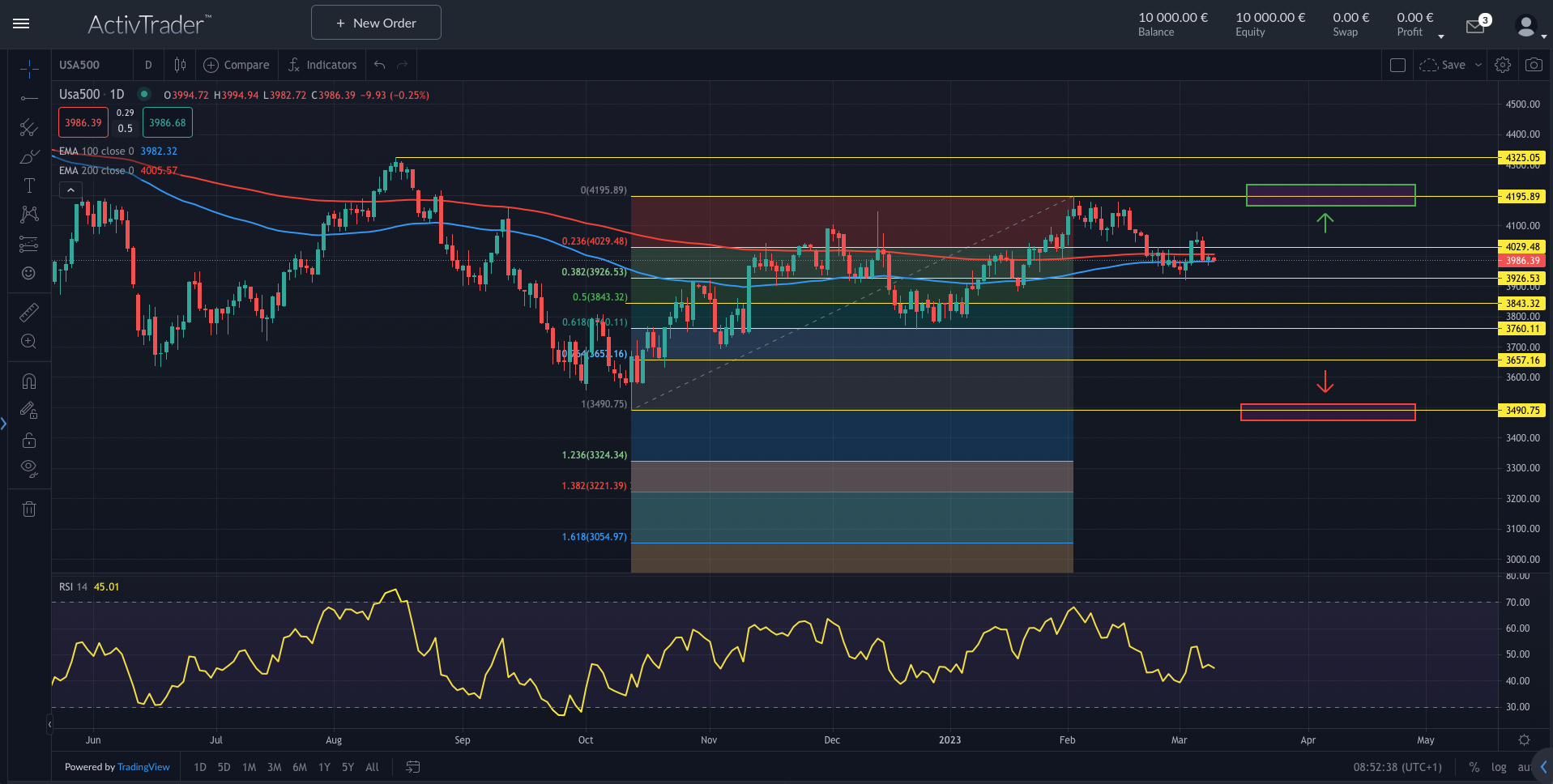Take a chart snapshot with the camera icon
This screenshot has width=1553, height=784.
1533,65
